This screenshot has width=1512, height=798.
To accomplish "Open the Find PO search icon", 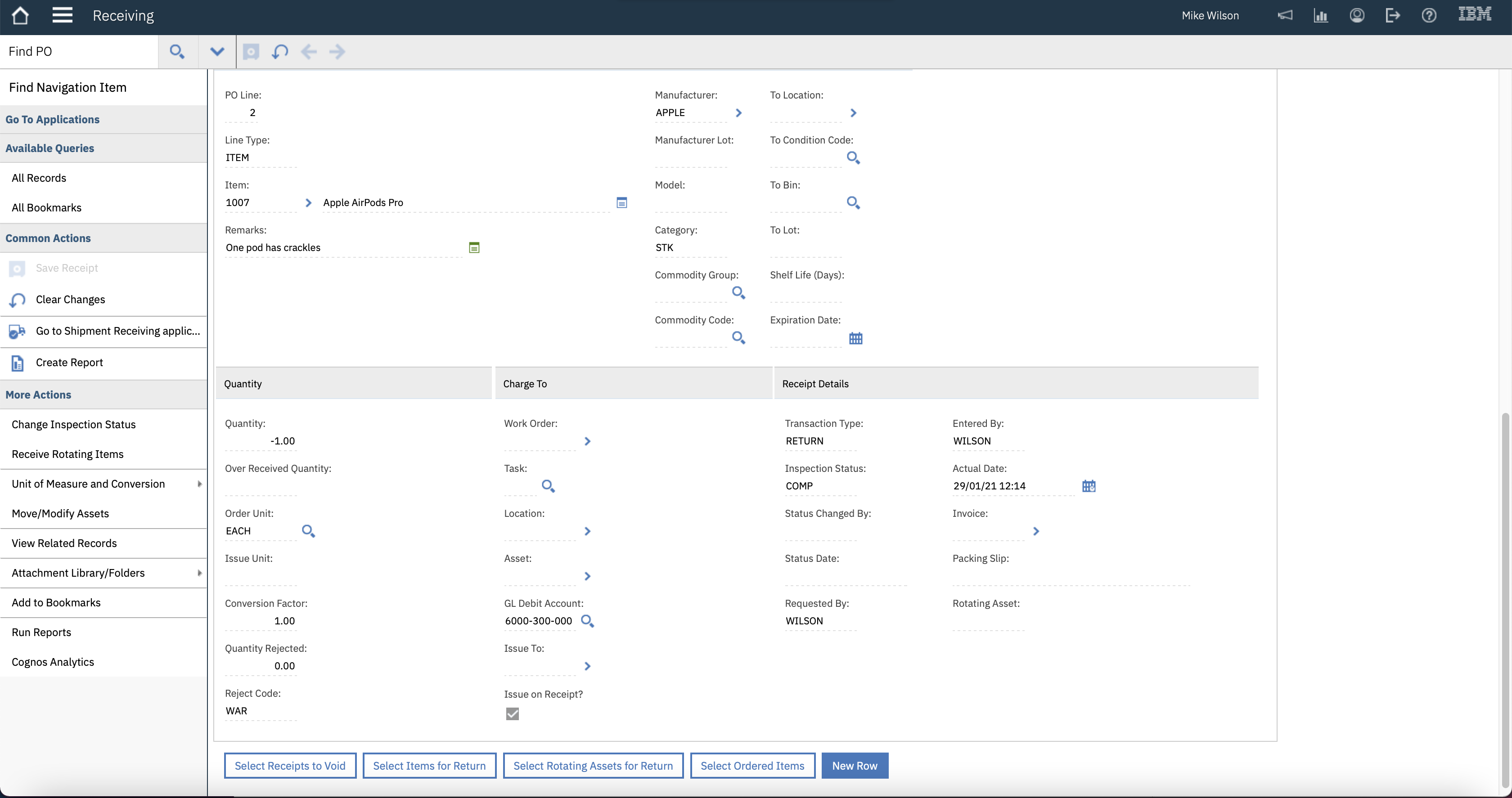I will pyautogui.click(x=177, y=52).
